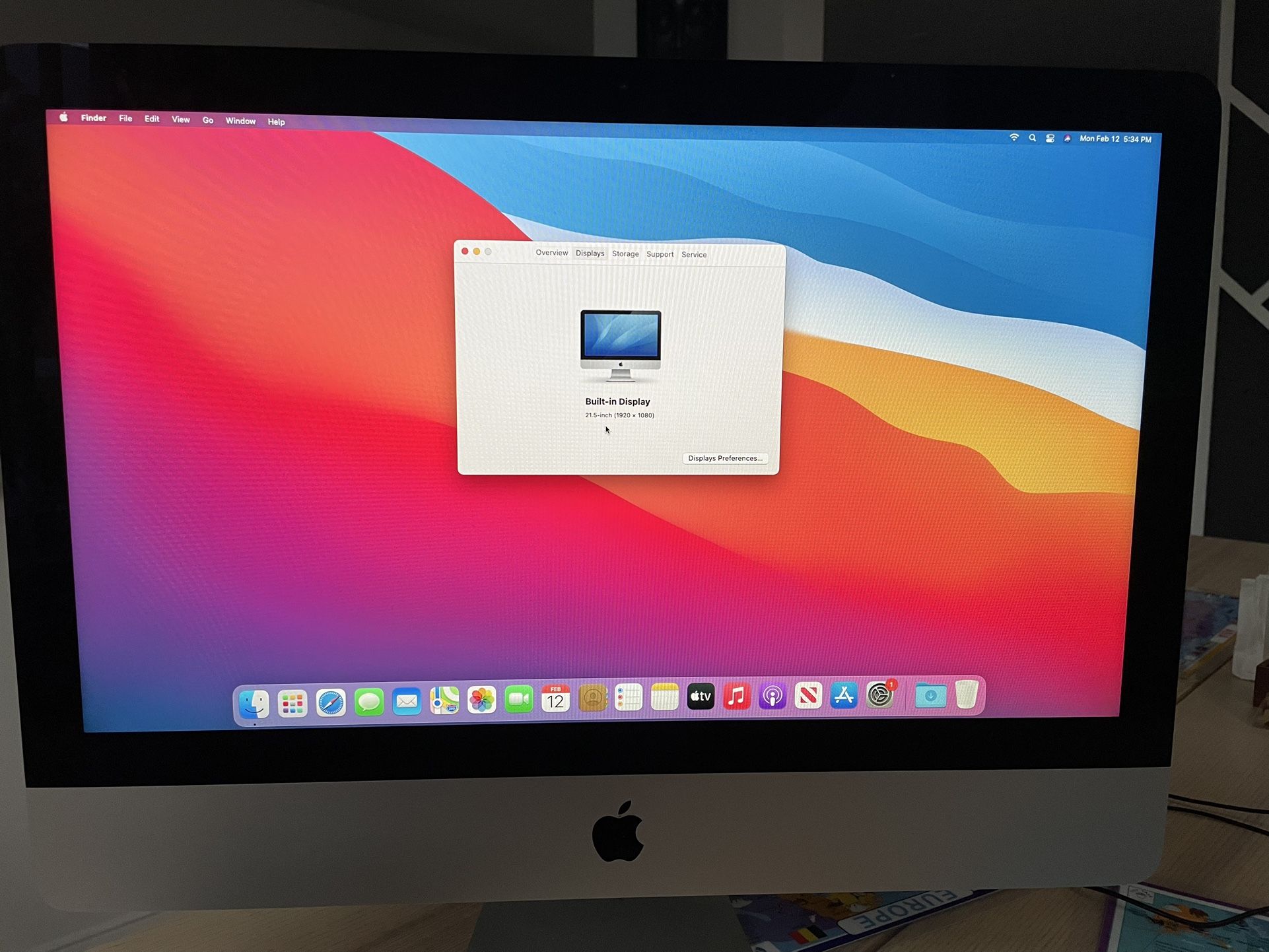Click Displays Preferences button

(x=725, y=458)
